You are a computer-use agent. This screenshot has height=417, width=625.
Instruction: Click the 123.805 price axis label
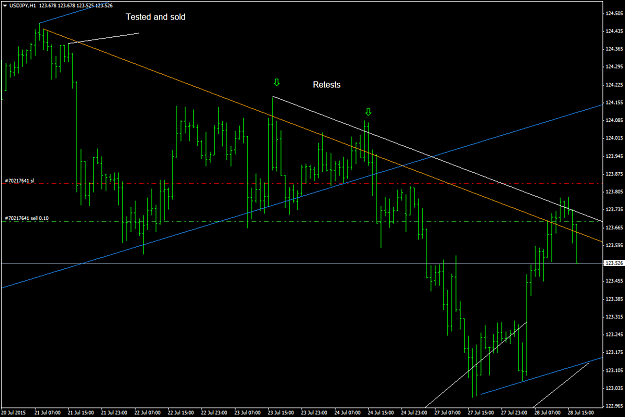pyautogui.click(x=614, y=192)
